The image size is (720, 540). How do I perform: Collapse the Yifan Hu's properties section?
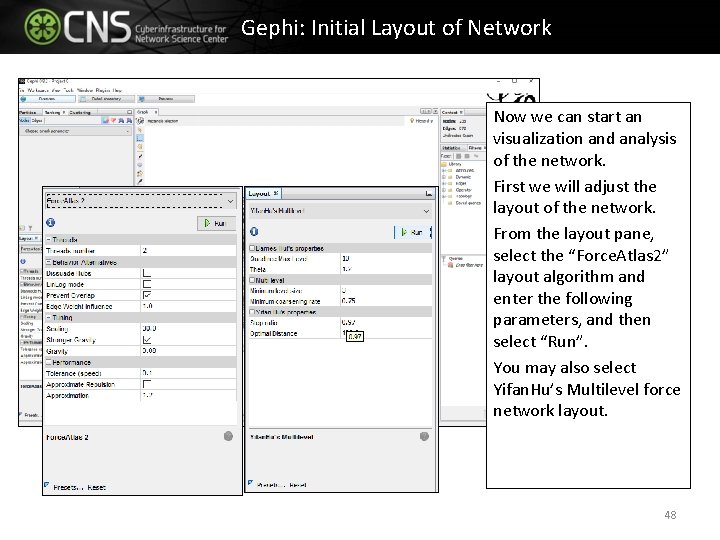(x=252, y=312)
